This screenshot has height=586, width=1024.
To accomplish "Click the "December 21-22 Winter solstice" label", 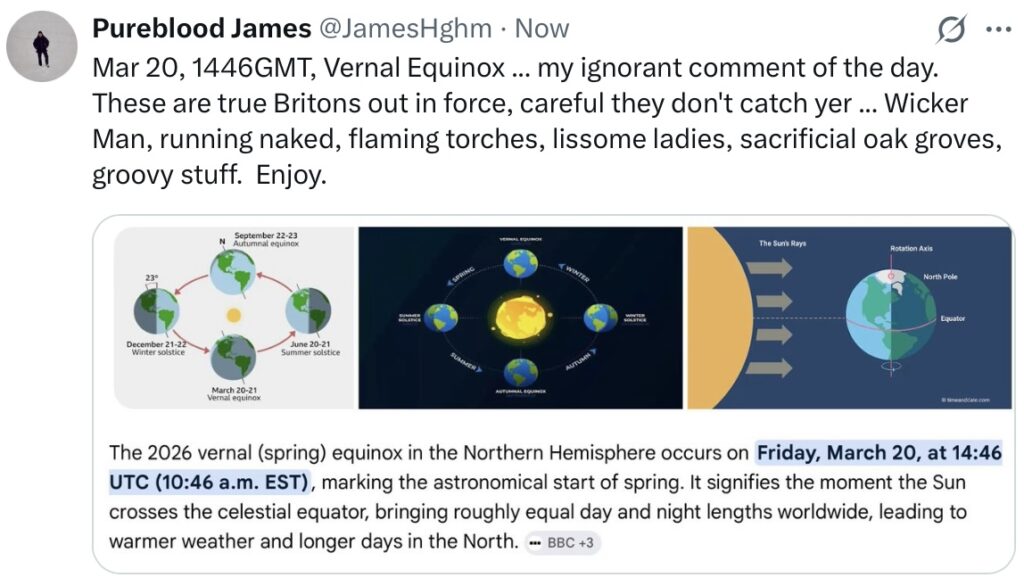I will [158, 346].
